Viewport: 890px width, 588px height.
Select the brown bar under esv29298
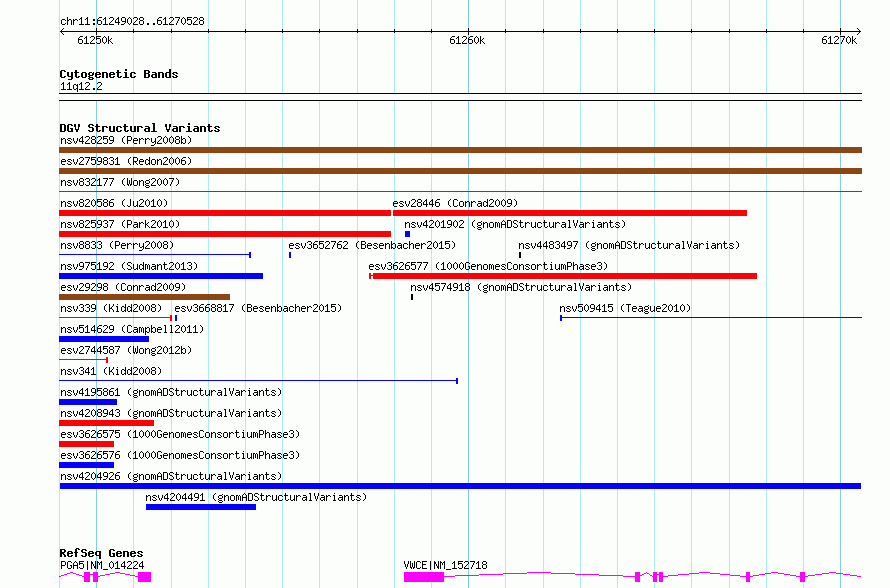pos(145,297)
